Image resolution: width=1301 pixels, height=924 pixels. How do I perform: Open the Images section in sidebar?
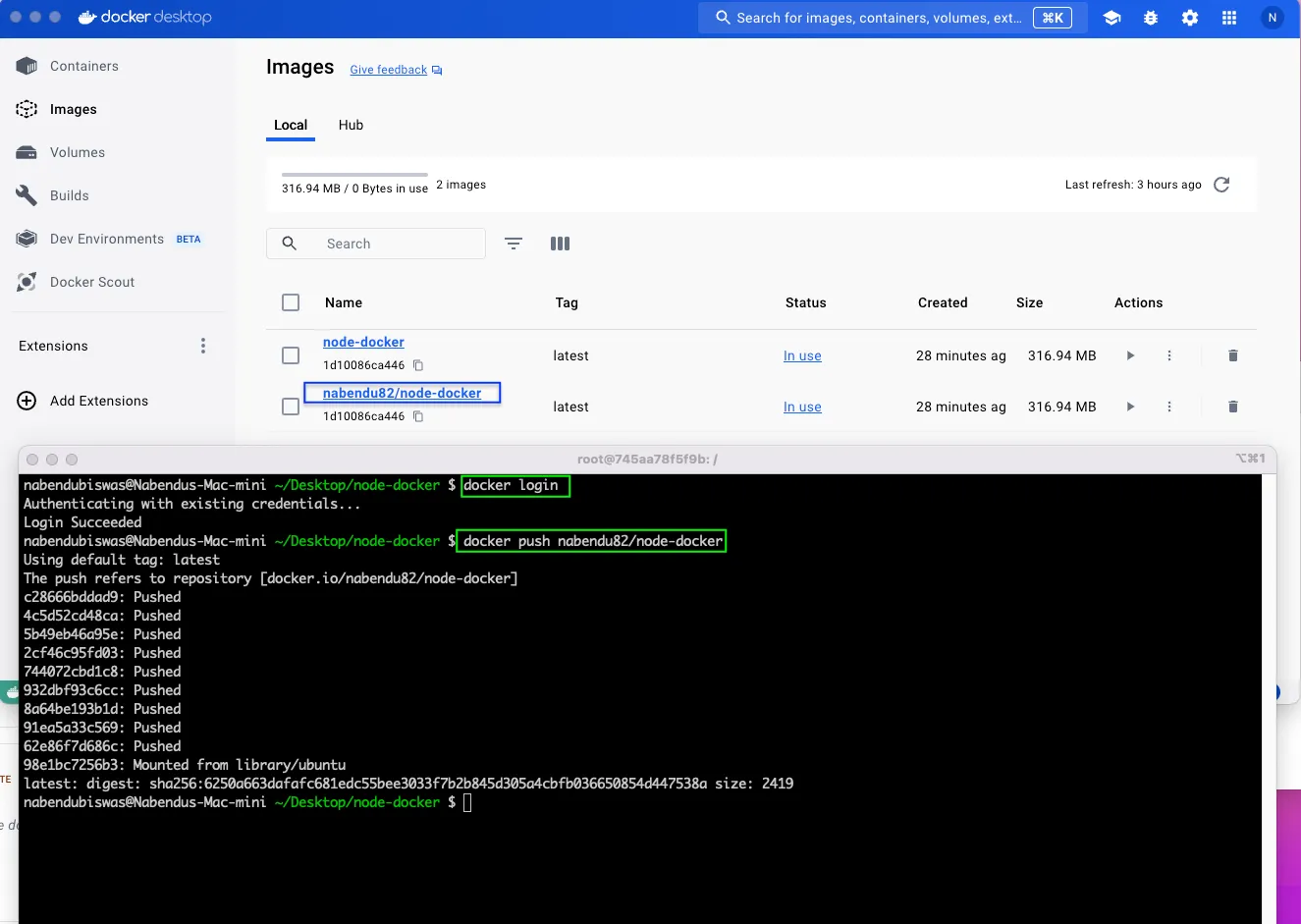tap(73, 109)
